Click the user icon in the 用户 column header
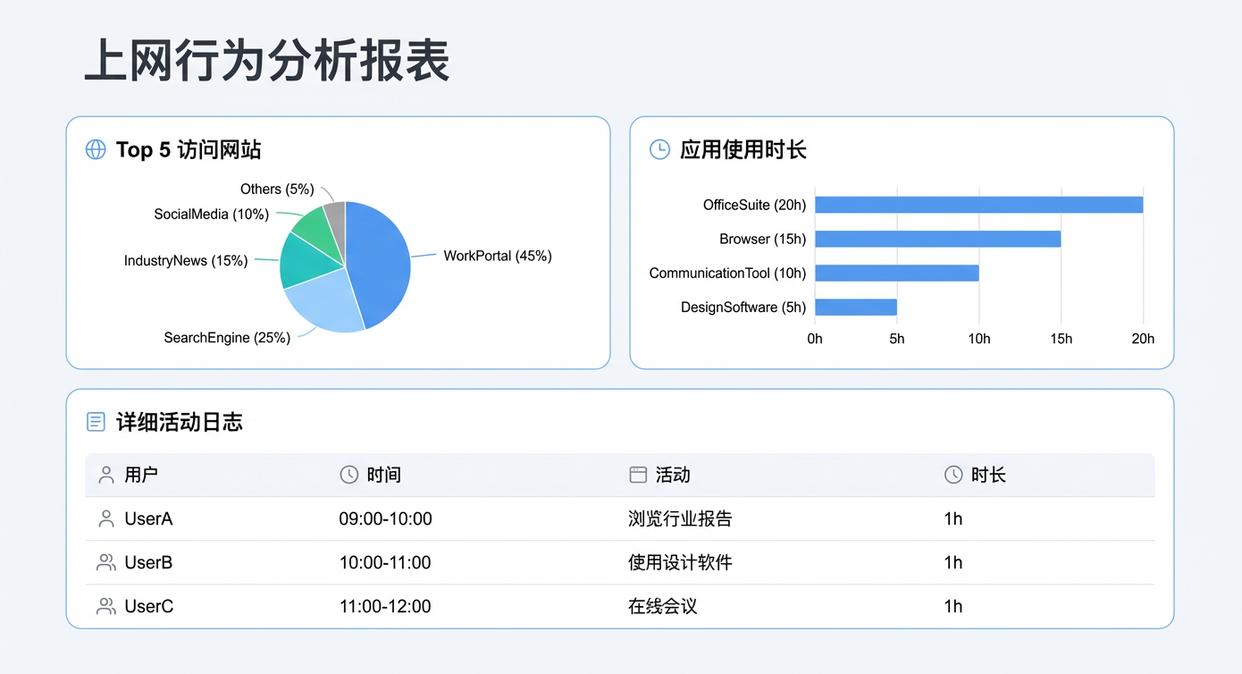Image resolution: width=1242 pixels, height=674 pixels. click(x=106, y=474)
